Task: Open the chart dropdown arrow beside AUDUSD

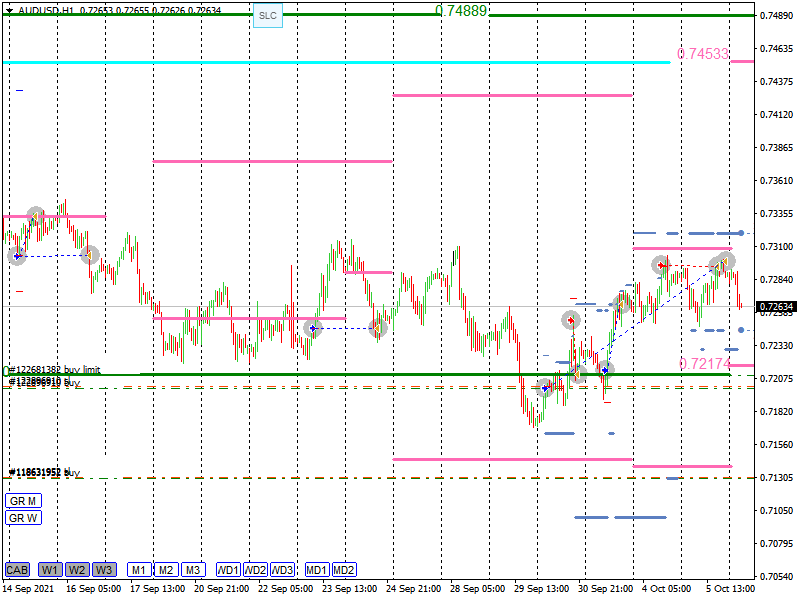Action: pos(9,9)
